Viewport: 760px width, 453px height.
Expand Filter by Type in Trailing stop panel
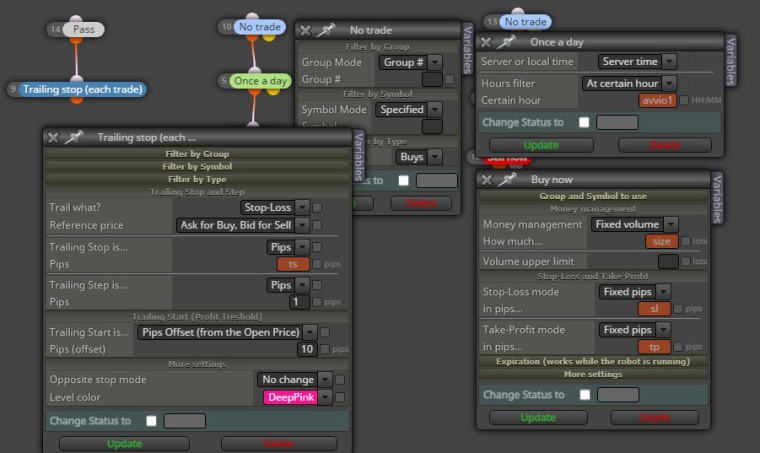197,179
